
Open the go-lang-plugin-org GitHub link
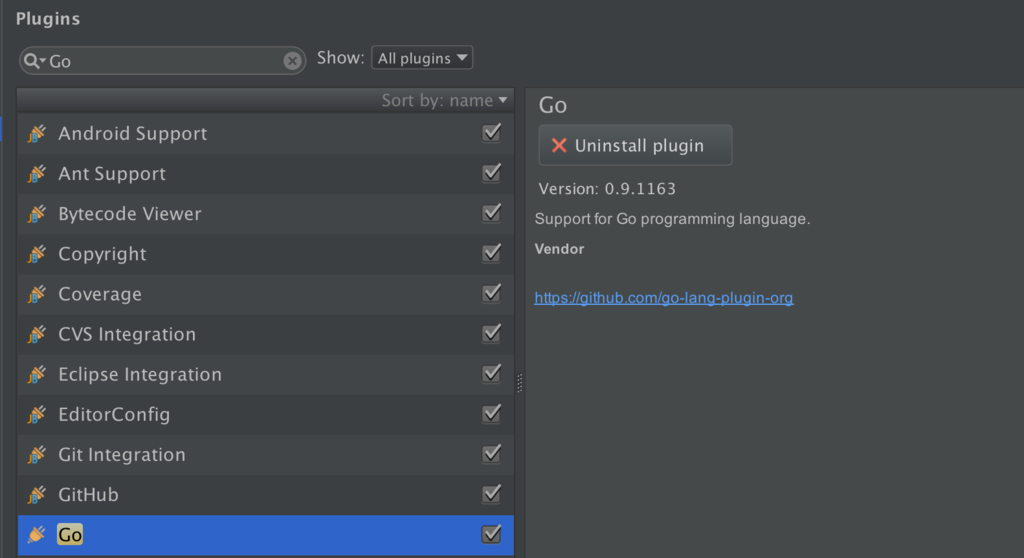[x=664, y=298]
